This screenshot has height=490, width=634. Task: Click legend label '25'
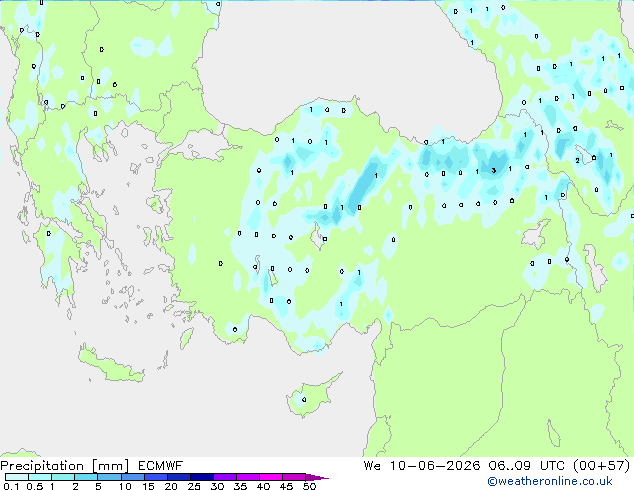194,486
